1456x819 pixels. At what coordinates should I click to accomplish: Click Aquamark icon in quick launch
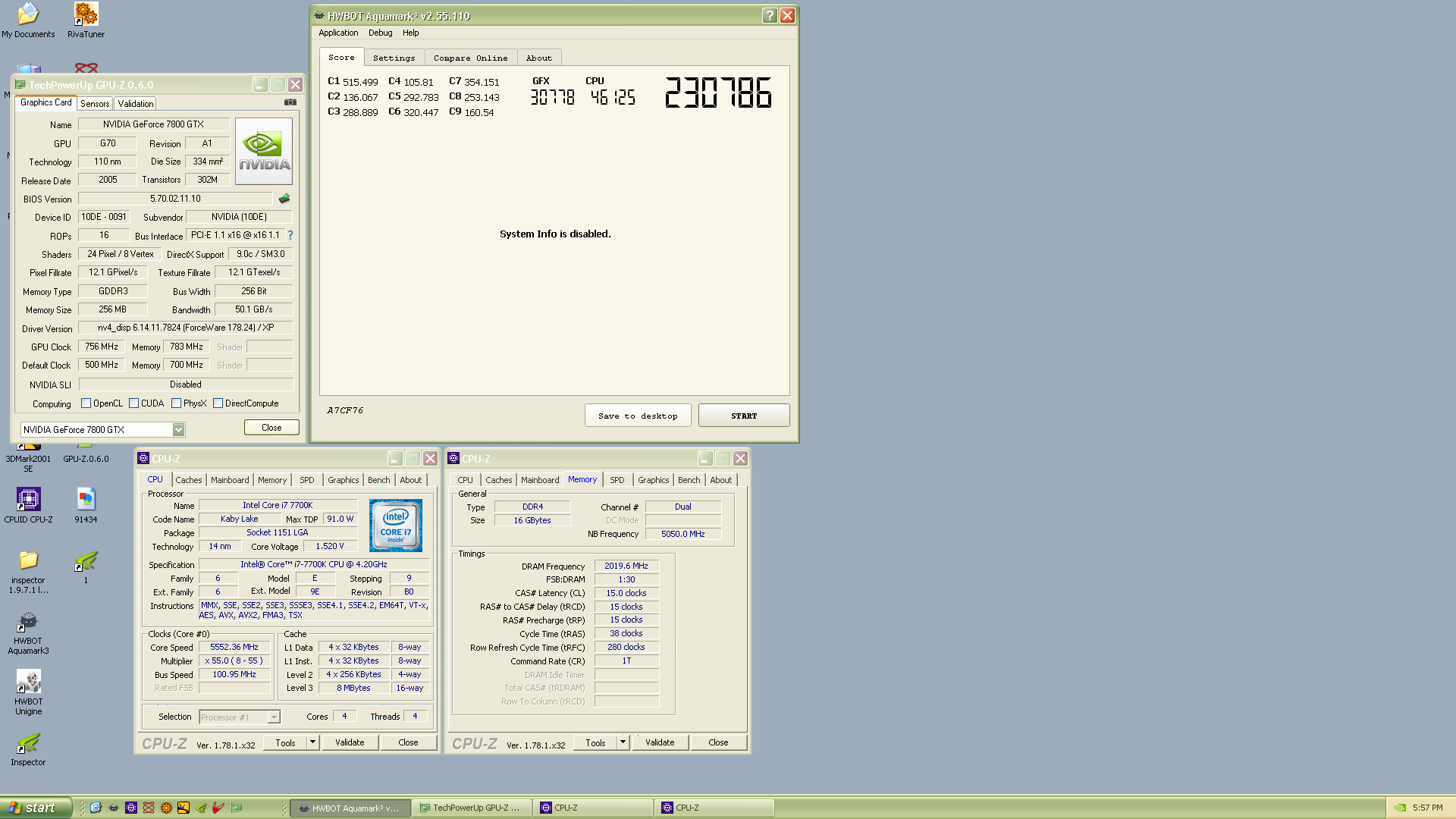tap(114, 808)
